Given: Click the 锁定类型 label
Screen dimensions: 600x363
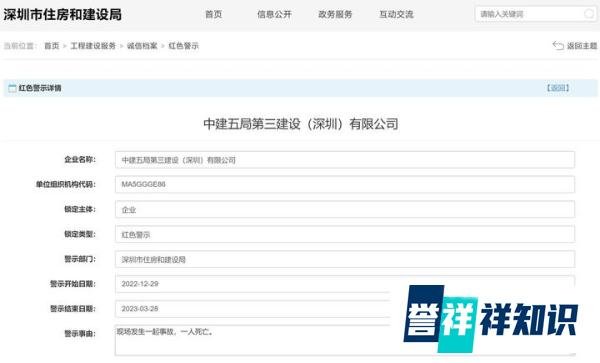Looking at the screenshot, I should 80,234.
